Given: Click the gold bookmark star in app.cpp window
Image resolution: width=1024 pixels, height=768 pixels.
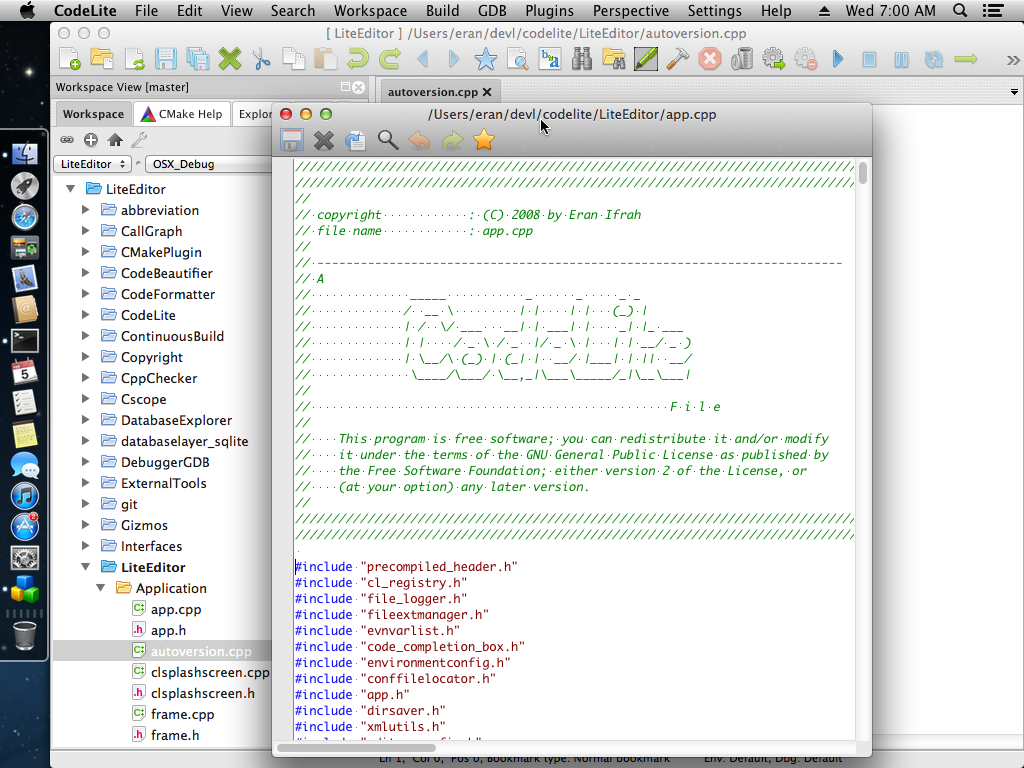Looking at the screenshot, I should click(484, 140).
